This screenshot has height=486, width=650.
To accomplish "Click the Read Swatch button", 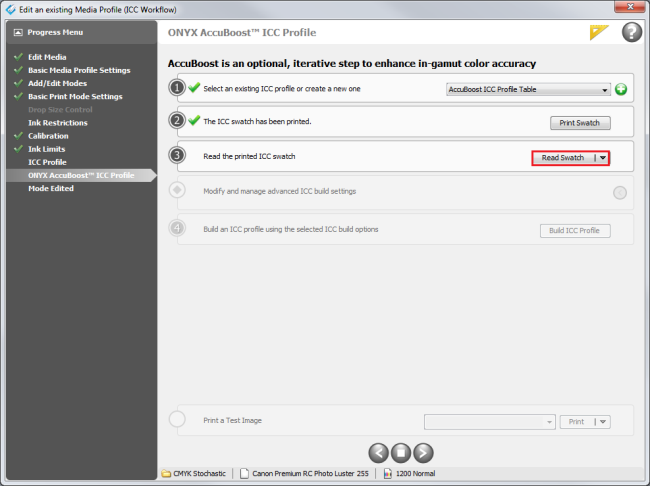I will (x=563, y=158).
